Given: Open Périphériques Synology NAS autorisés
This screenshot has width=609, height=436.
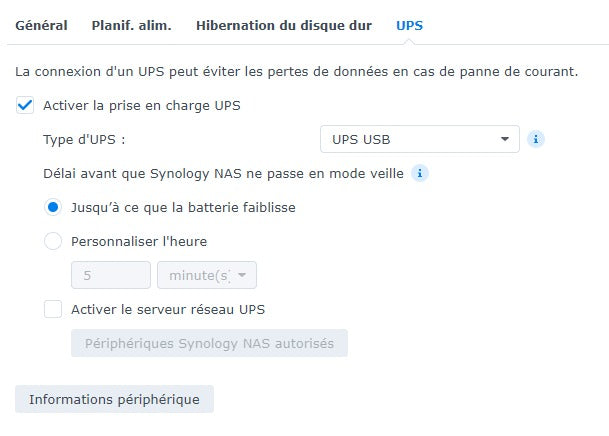Looking at the screenshot, I should [x=209, y=343].
